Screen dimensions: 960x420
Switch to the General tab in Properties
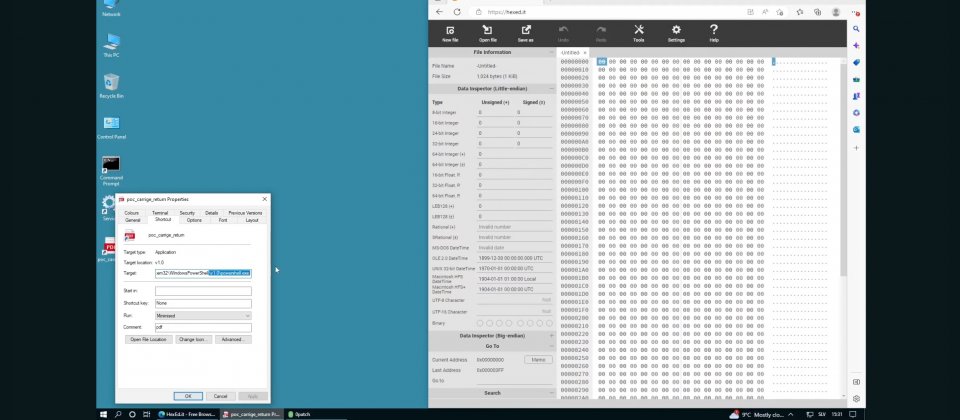pos(132,220)
